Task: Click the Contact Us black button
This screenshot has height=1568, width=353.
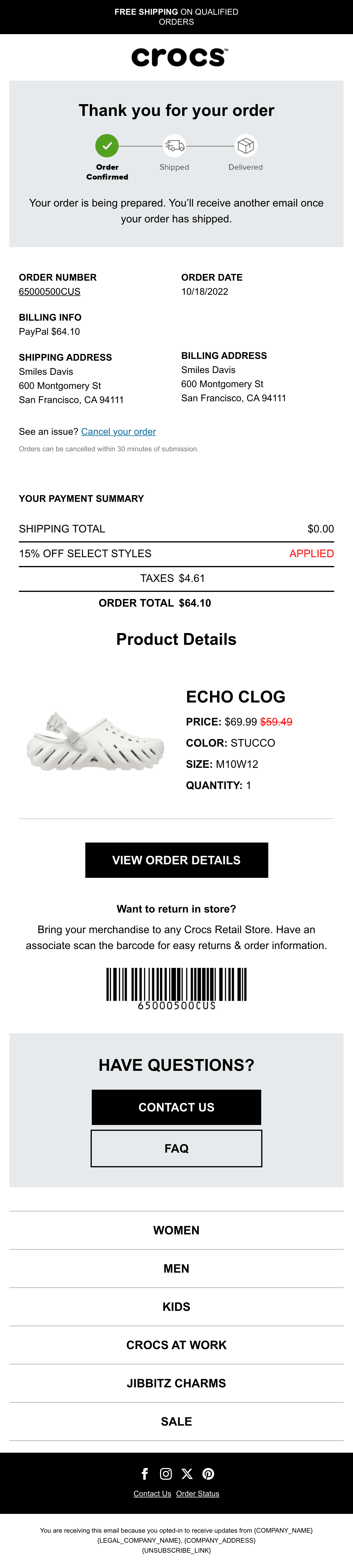Action: coord(176,1107)
